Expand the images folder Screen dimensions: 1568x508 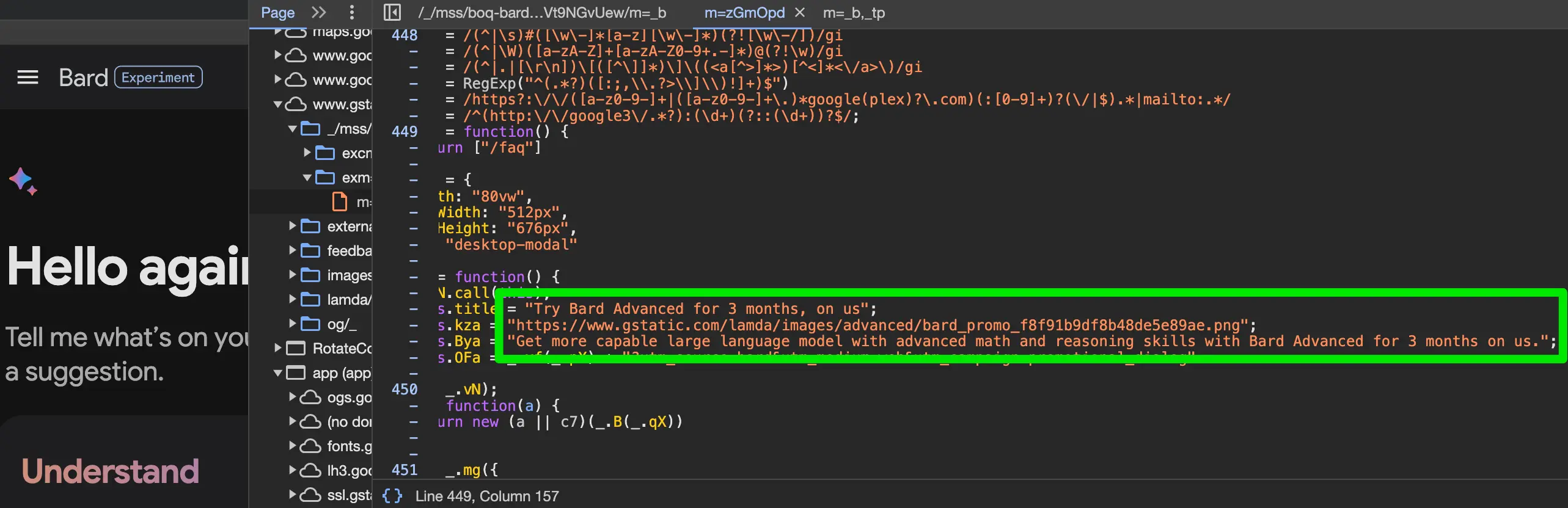point(293,275)
